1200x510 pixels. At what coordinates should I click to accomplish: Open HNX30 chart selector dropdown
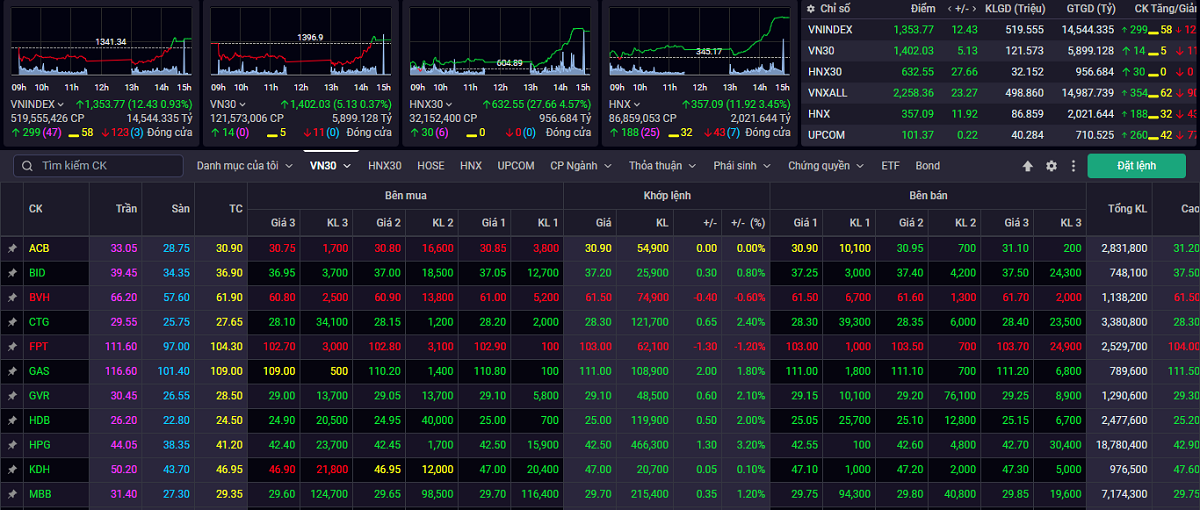[430, 104]
